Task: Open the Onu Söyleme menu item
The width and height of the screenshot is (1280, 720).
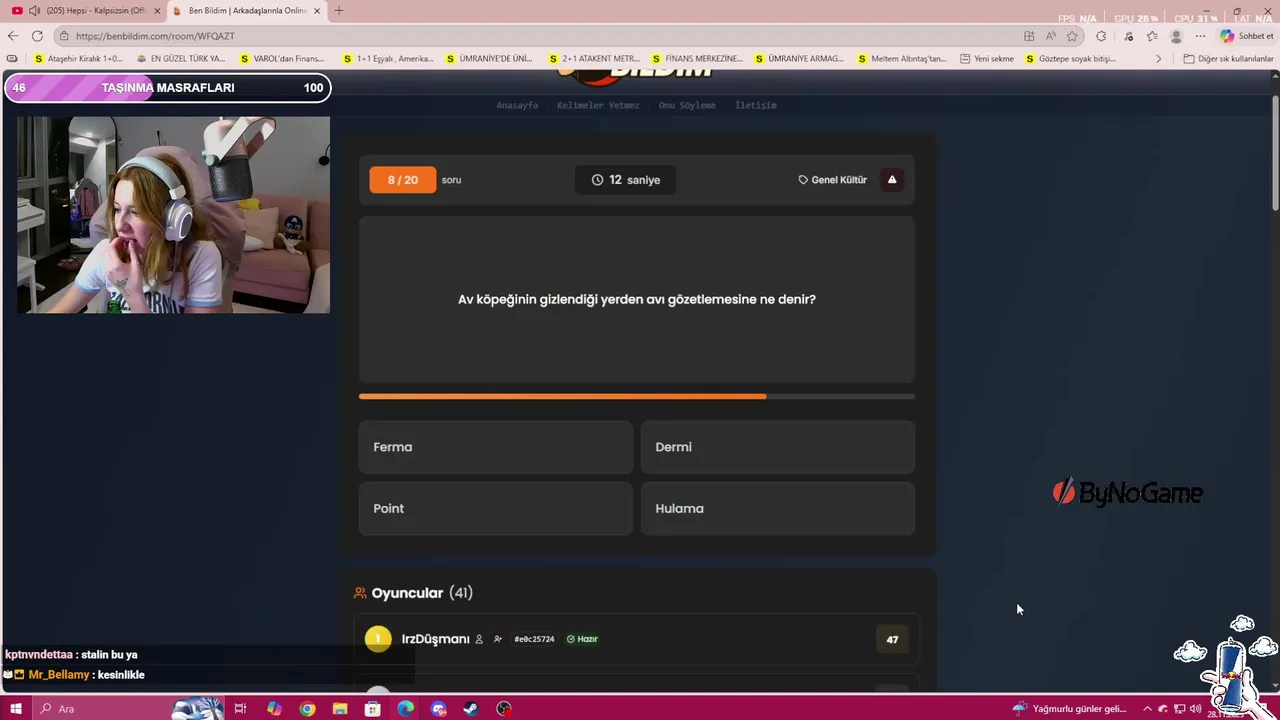Action: point(687,105)
